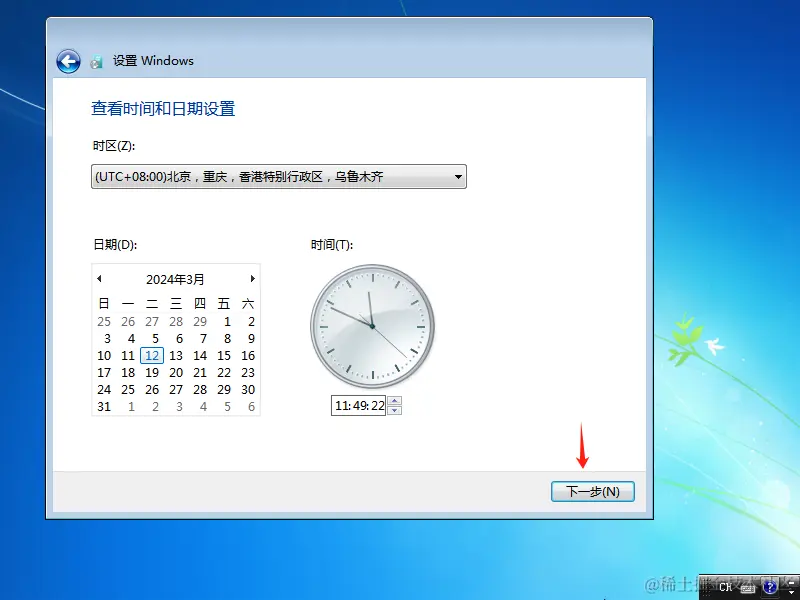Select black March 29 in fifth row
Screen dimensions: 800x600
tap(224, 390)
